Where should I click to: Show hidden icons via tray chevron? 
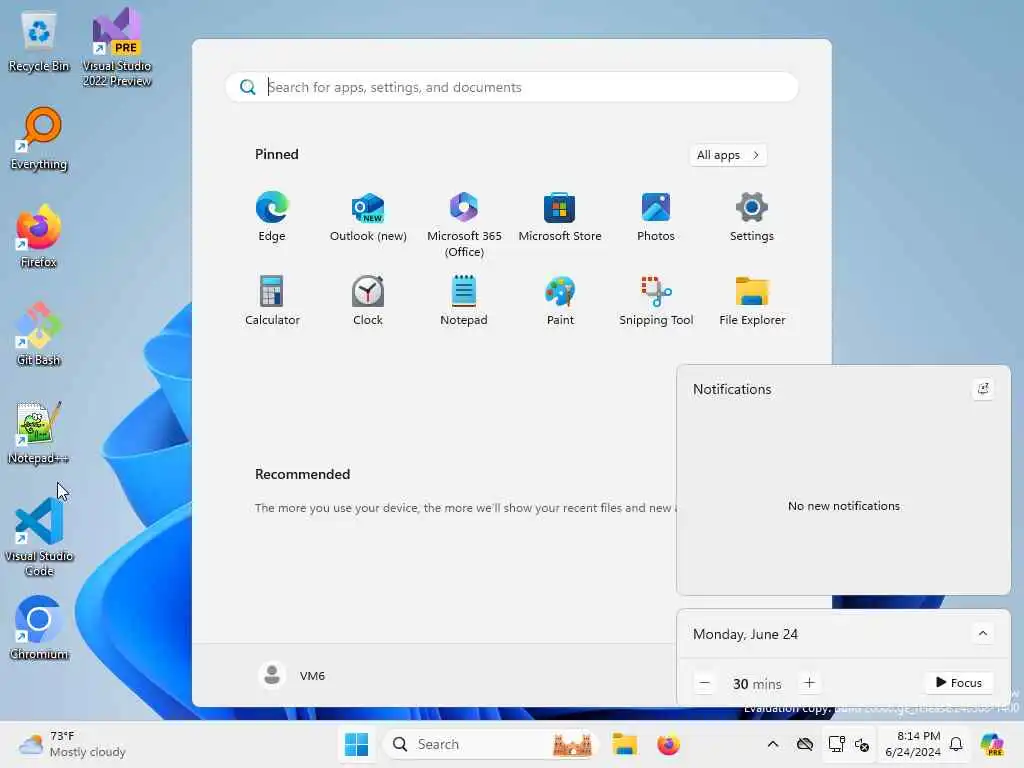tap(773, 744)
